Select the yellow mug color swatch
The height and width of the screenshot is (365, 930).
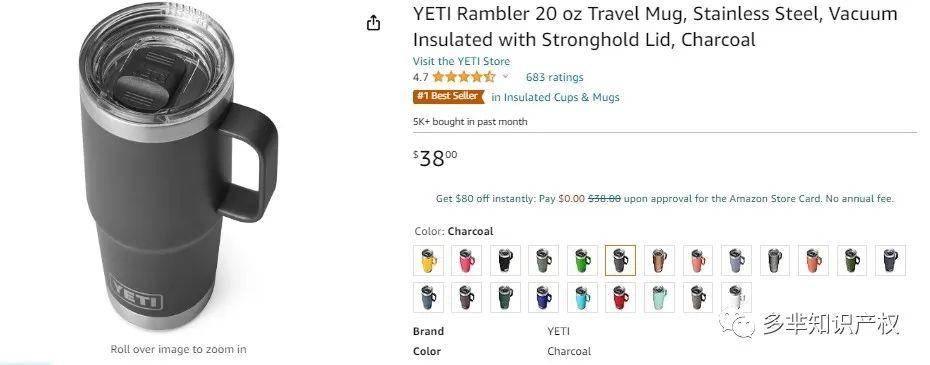point(428,261)
